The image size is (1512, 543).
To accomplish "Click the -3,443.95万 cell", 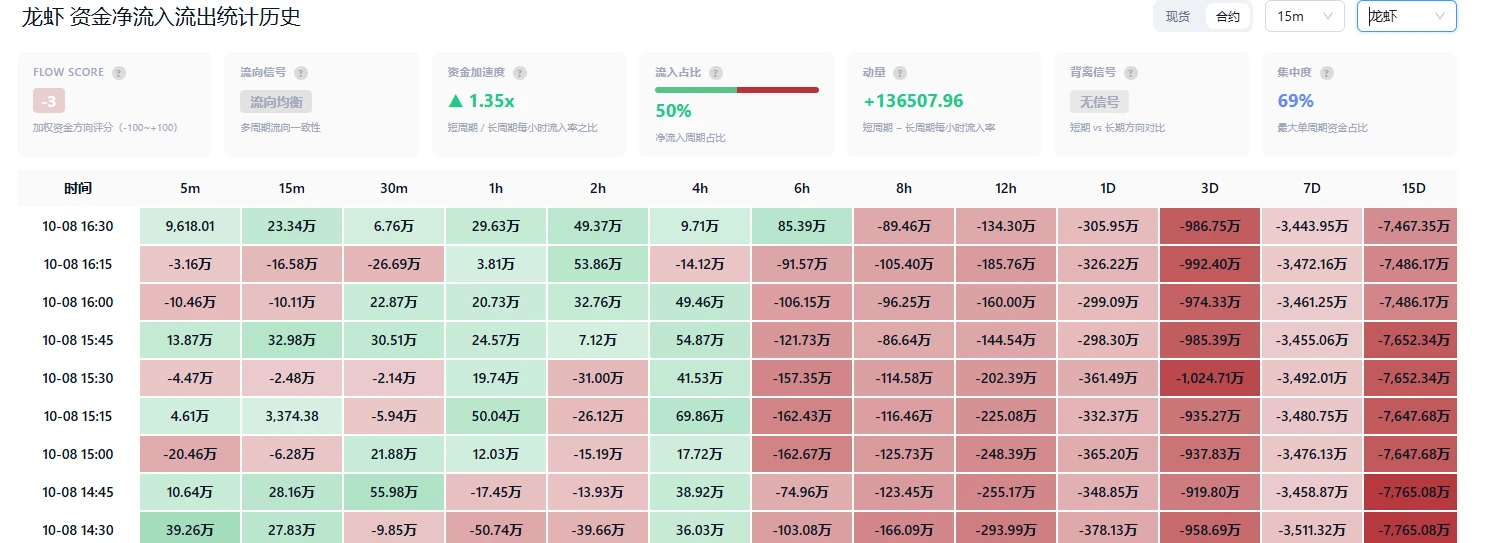I will pyautogui.click(x=1312, y=226).
